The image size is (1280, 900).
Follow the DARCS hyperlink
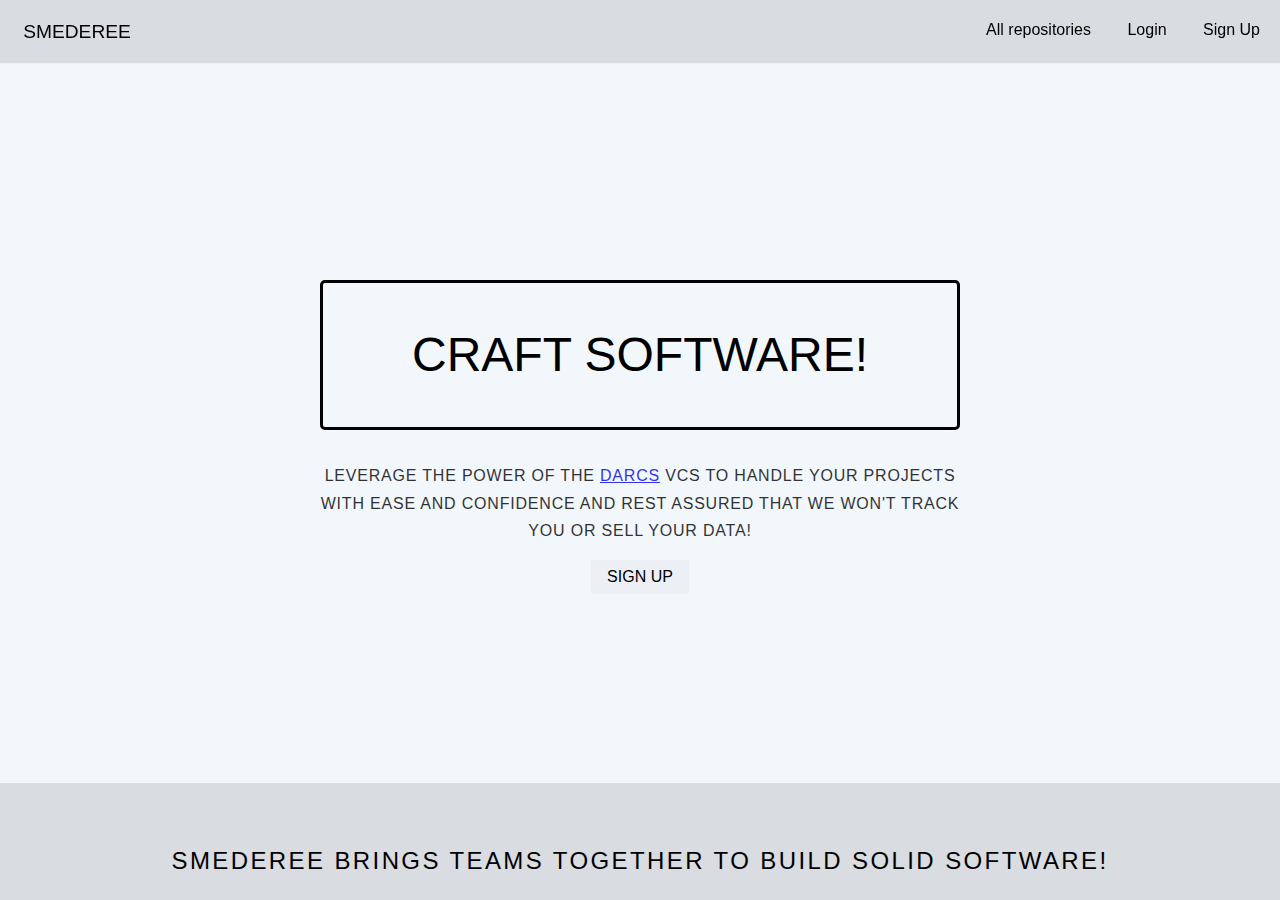tap(630, 476)
